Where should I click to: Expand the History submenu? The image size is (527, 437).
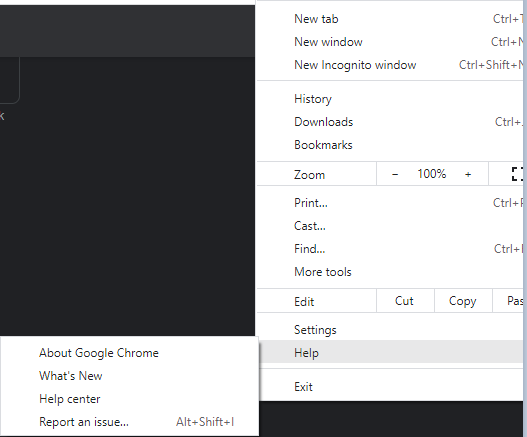point(391,99)
